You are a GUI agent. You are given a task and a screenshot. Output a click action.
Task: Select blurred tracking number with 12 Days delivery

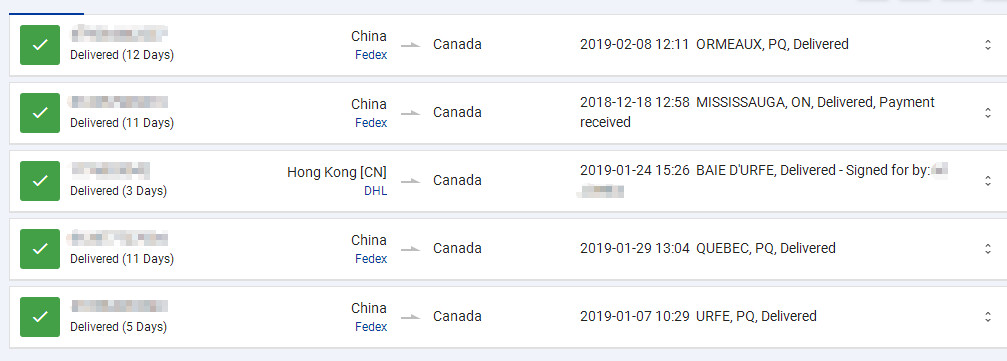coord(119,33)
